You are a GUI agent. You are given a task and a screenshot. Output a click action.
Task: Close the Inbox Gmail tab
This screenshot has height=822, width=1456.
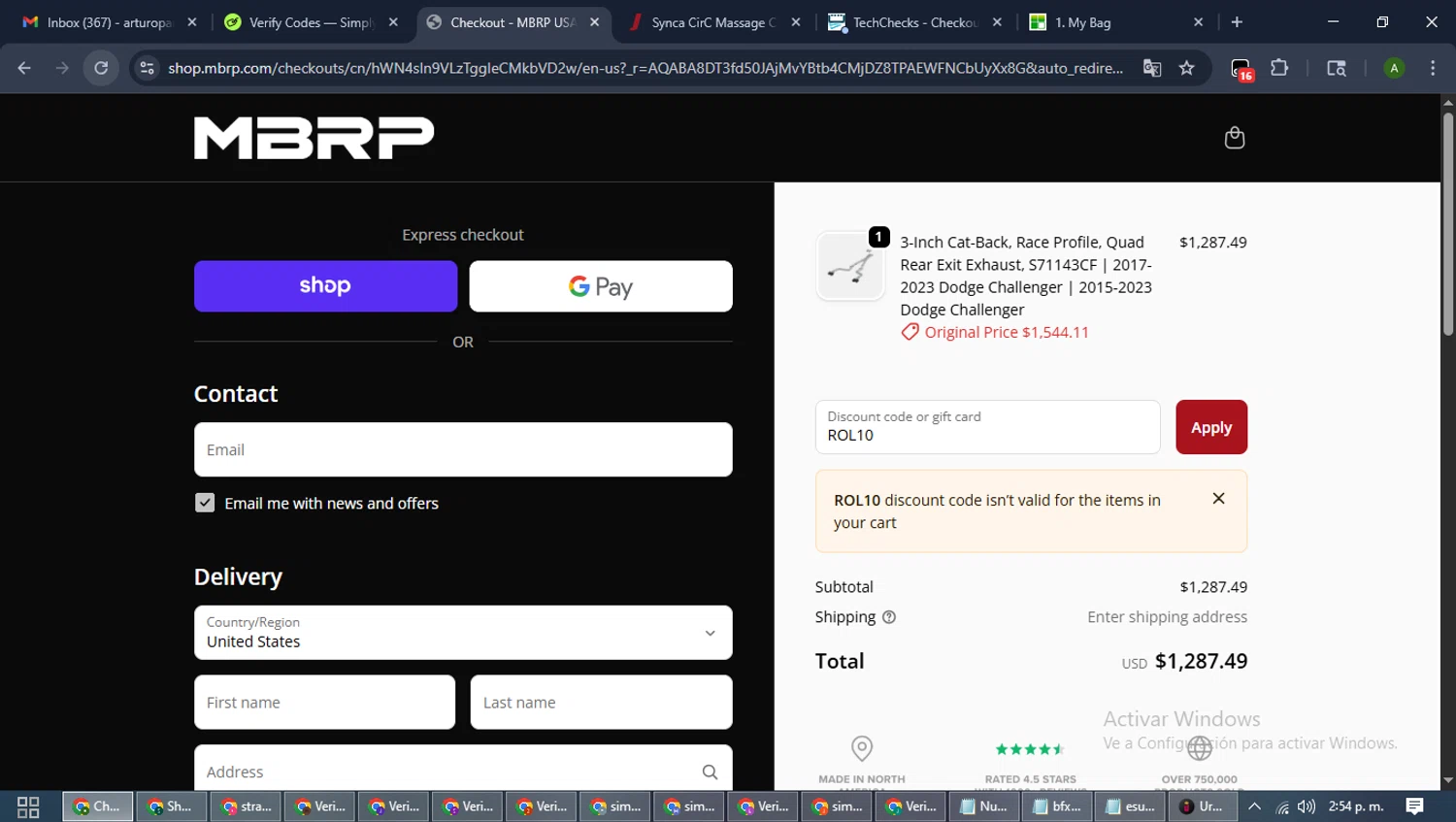click(x=191, y=22)
